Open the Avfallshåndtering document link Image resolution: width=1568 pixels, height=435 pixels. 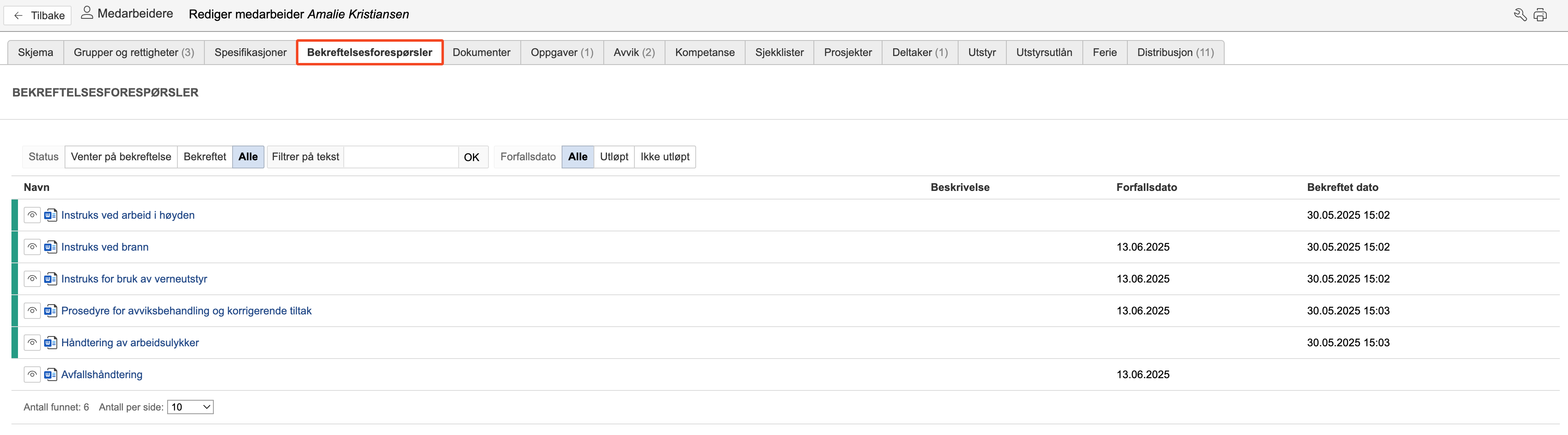(x=102, y=375)
